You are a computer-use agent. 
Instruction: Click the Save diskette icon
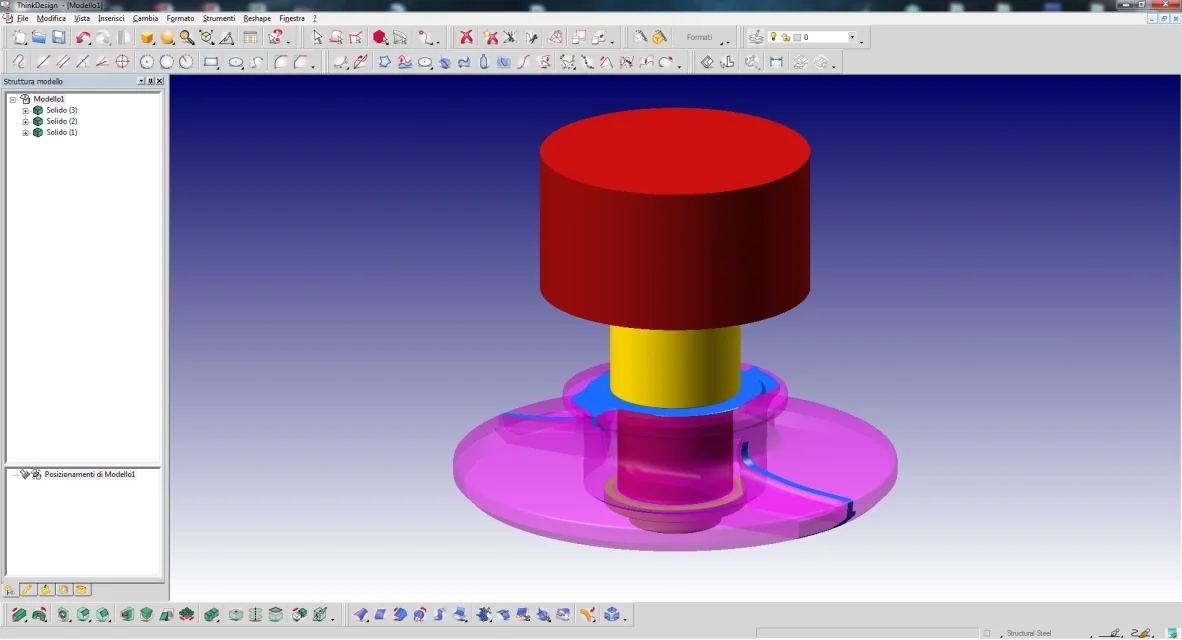tap(59, 38)
